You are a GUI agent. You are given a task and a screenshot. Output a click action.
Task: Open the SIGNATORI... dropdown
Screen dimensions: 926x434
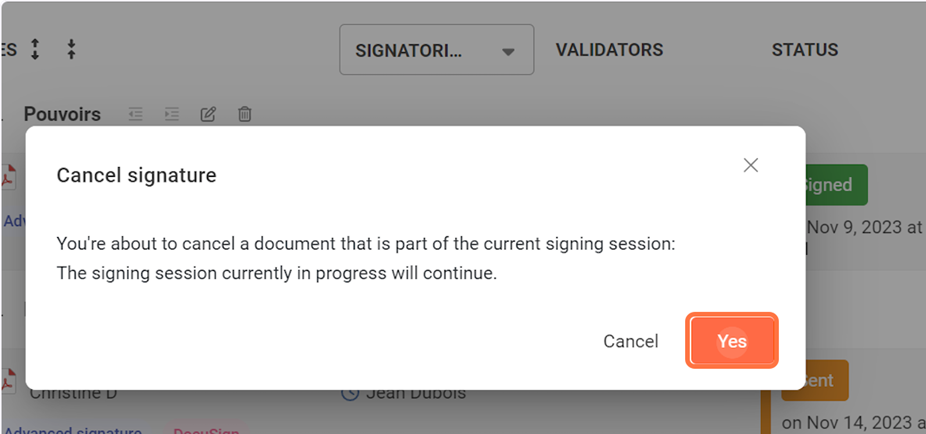[436, 50]
